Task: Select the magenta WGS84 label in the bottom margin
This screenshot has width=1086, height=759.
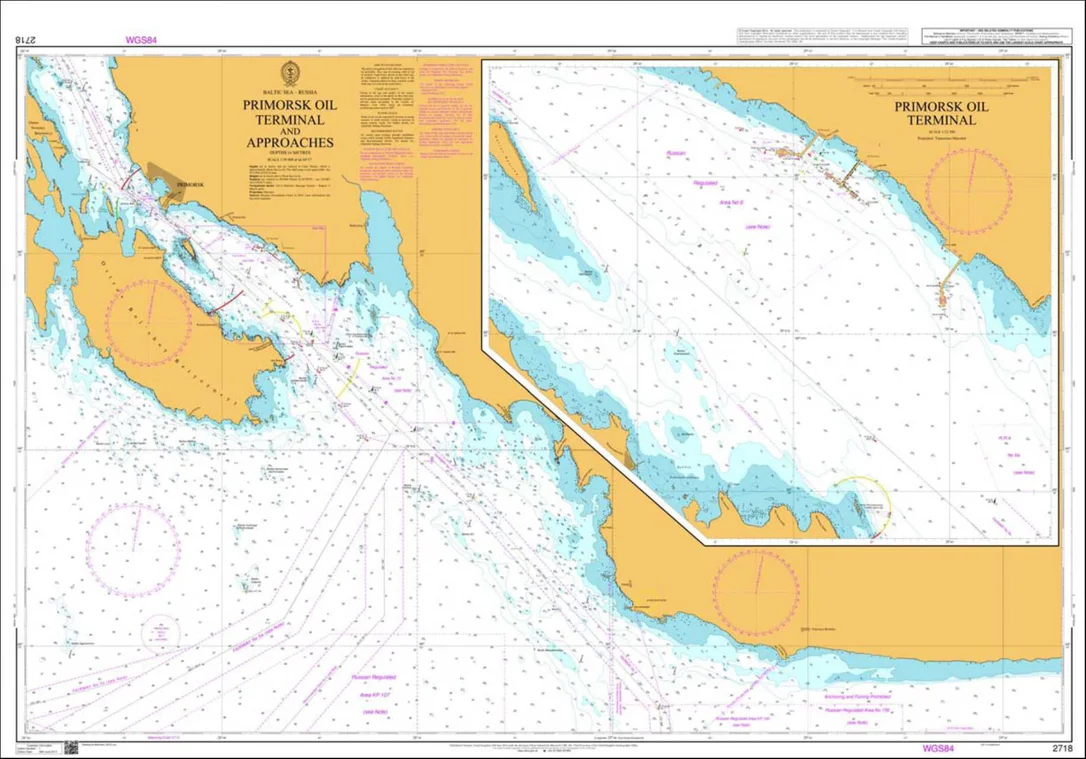Action: click(938, 749)
